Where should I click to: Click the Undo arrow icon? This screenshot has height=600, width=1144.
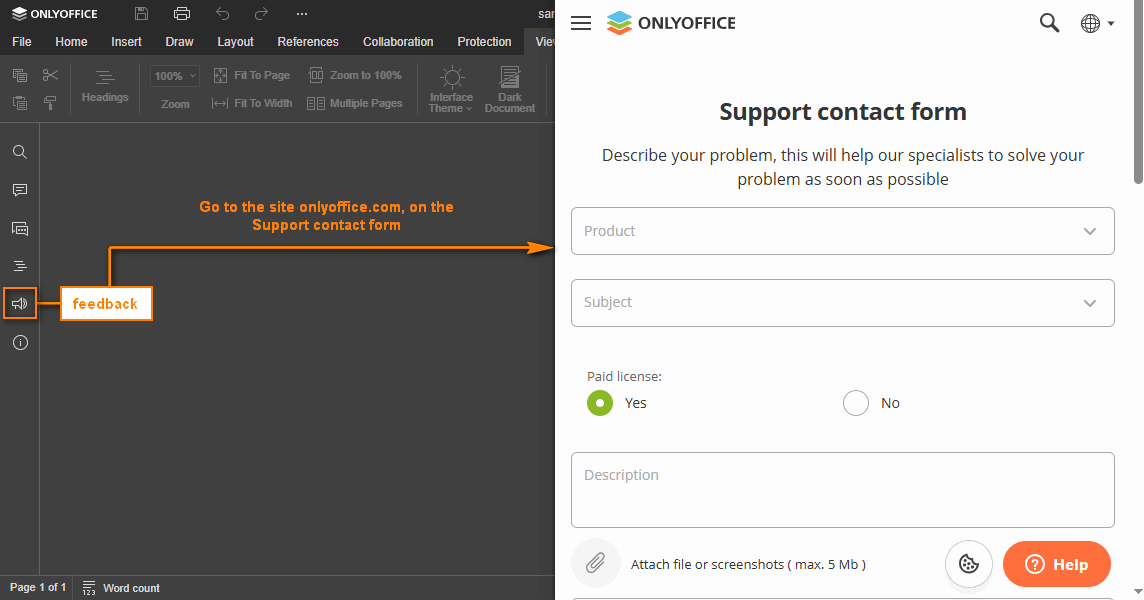(x=223, y=14)
